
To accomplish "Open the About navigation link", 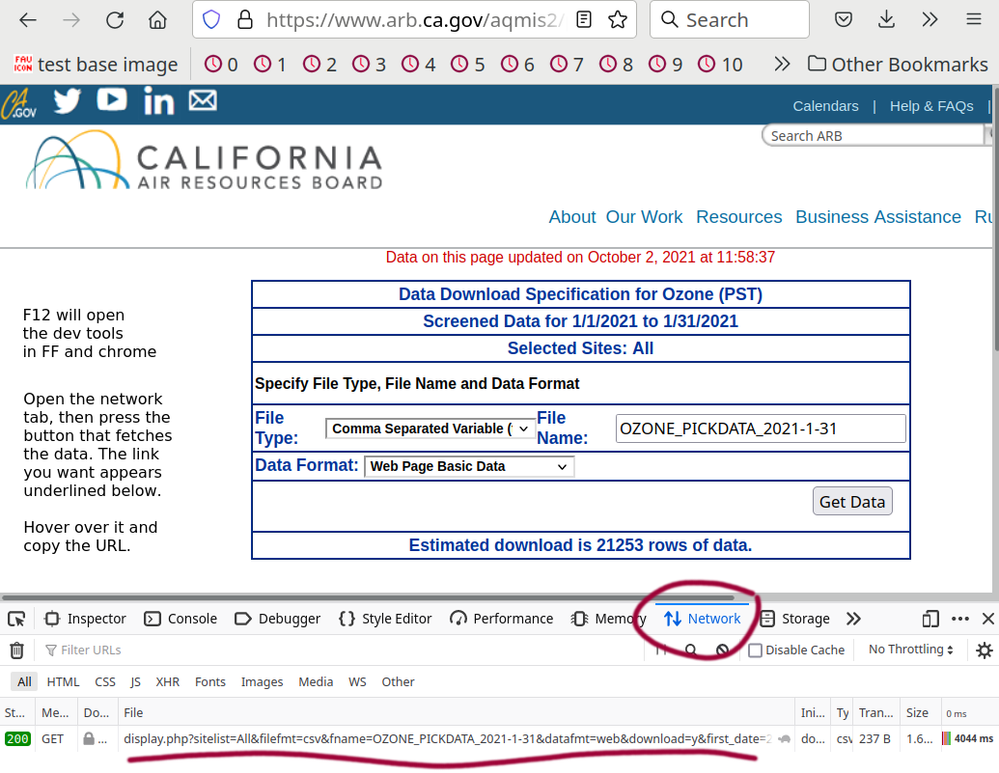I will pos(572,217).
